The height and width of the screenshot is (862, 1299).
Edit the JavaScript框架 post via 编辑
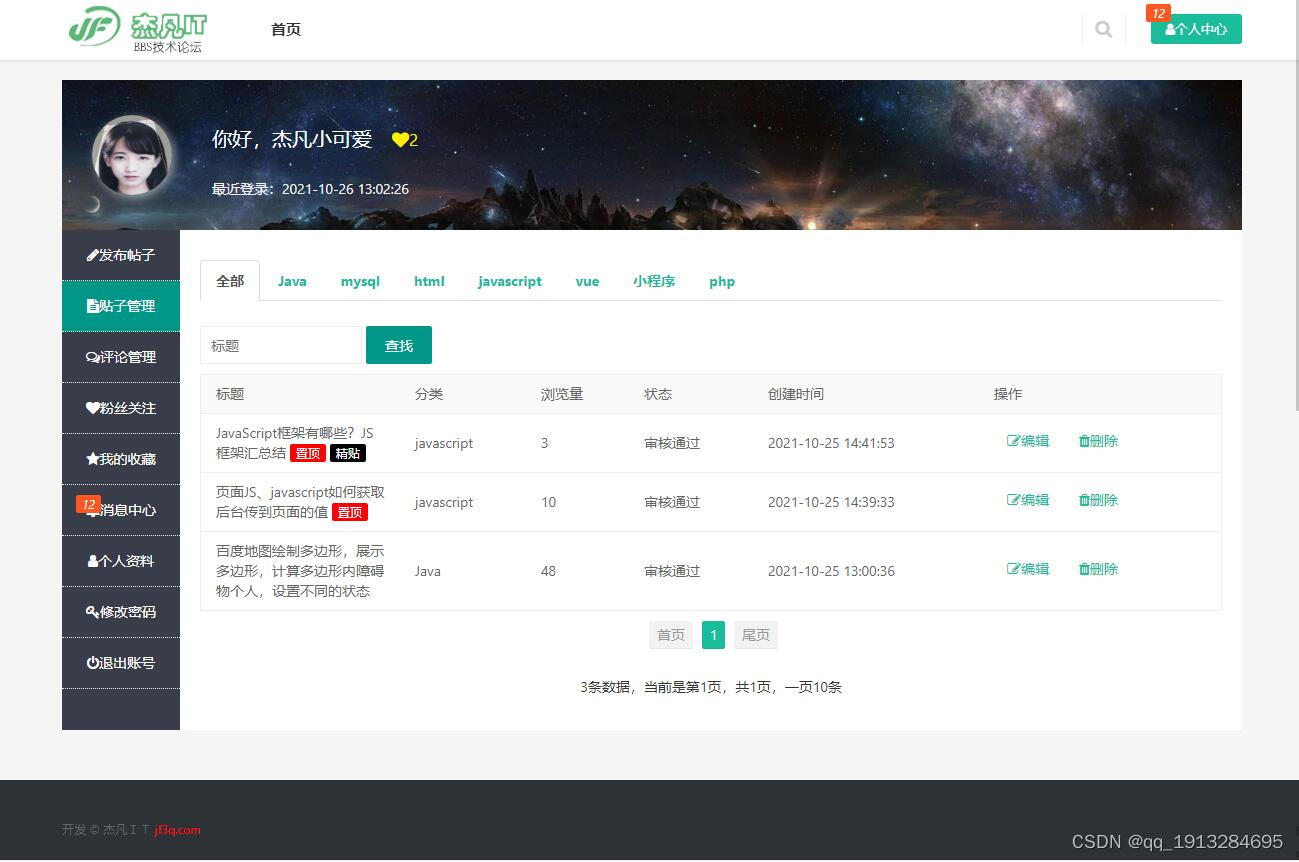1028,441
